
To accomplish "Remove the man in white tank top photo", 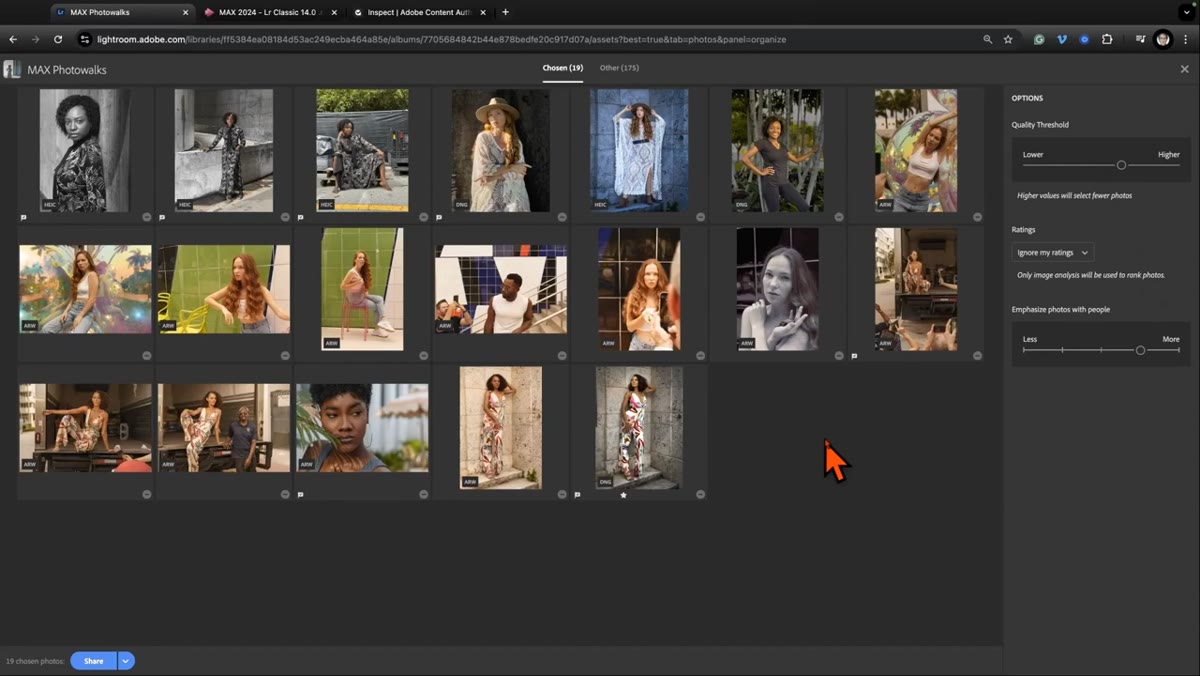I will [562, 355].
